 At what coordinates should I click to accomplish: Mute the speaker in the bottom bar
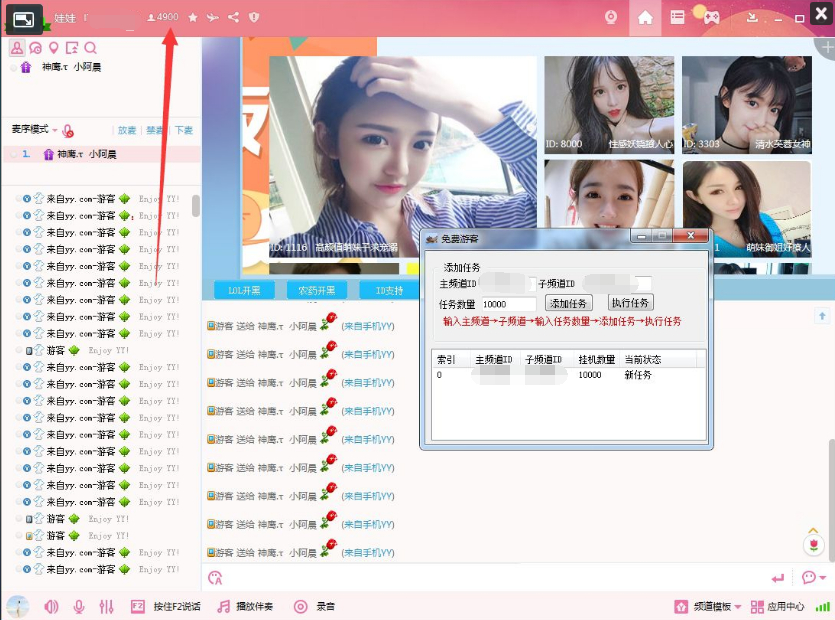52,606
